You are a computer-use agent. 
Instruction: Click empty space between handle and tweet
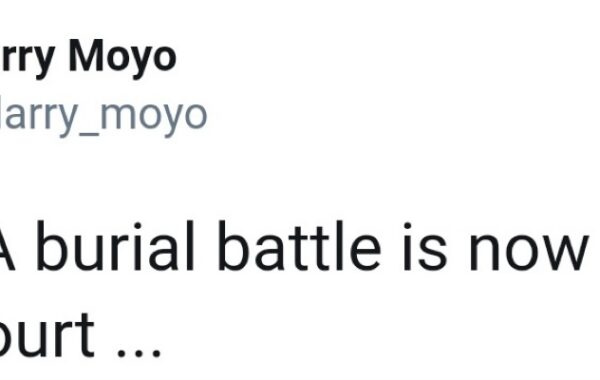(300, 176)
